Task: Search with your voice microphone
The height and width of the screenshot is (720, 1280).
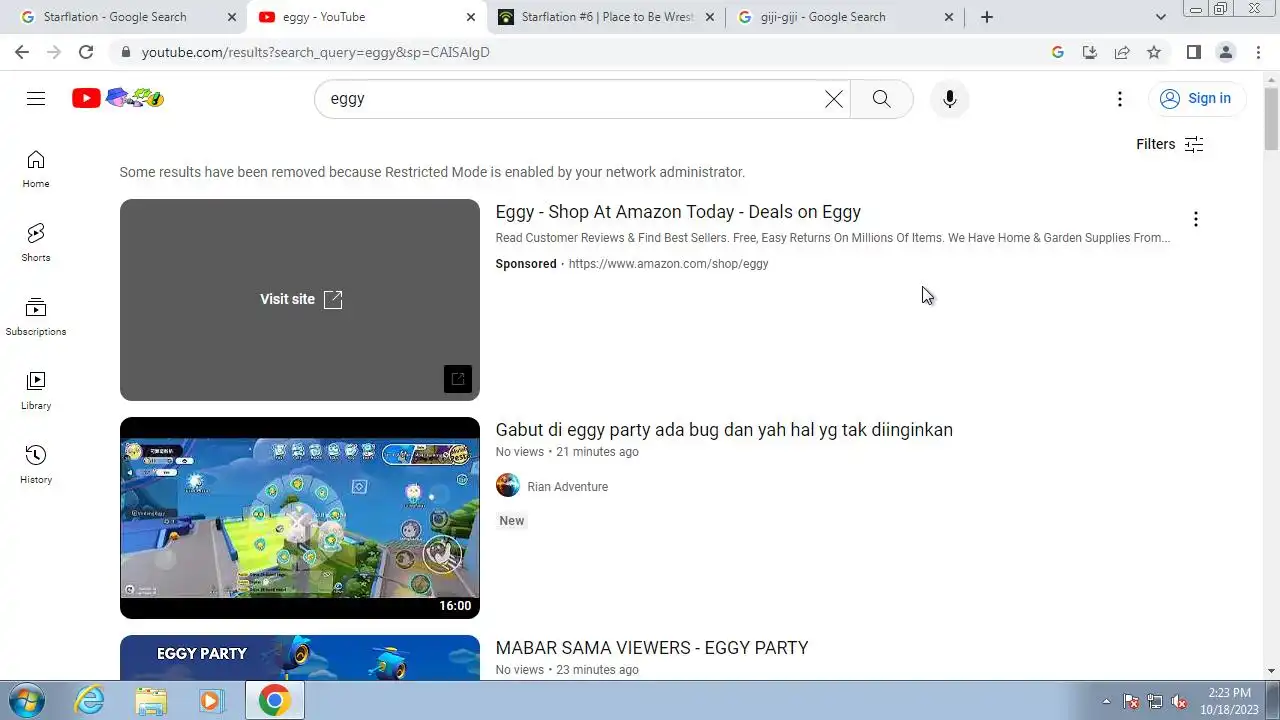Action: (949, 99)
